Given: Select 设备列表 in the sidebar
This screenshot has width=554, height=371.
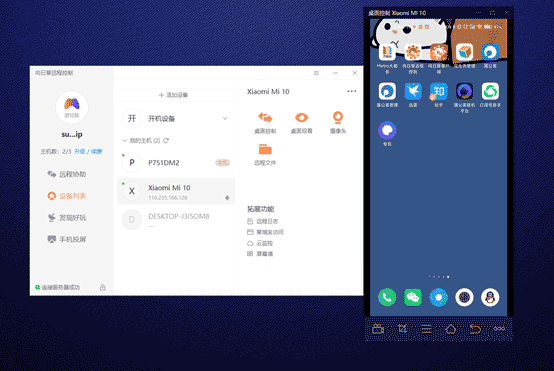Looking at the screenshot, I should (x=67, y=196).
